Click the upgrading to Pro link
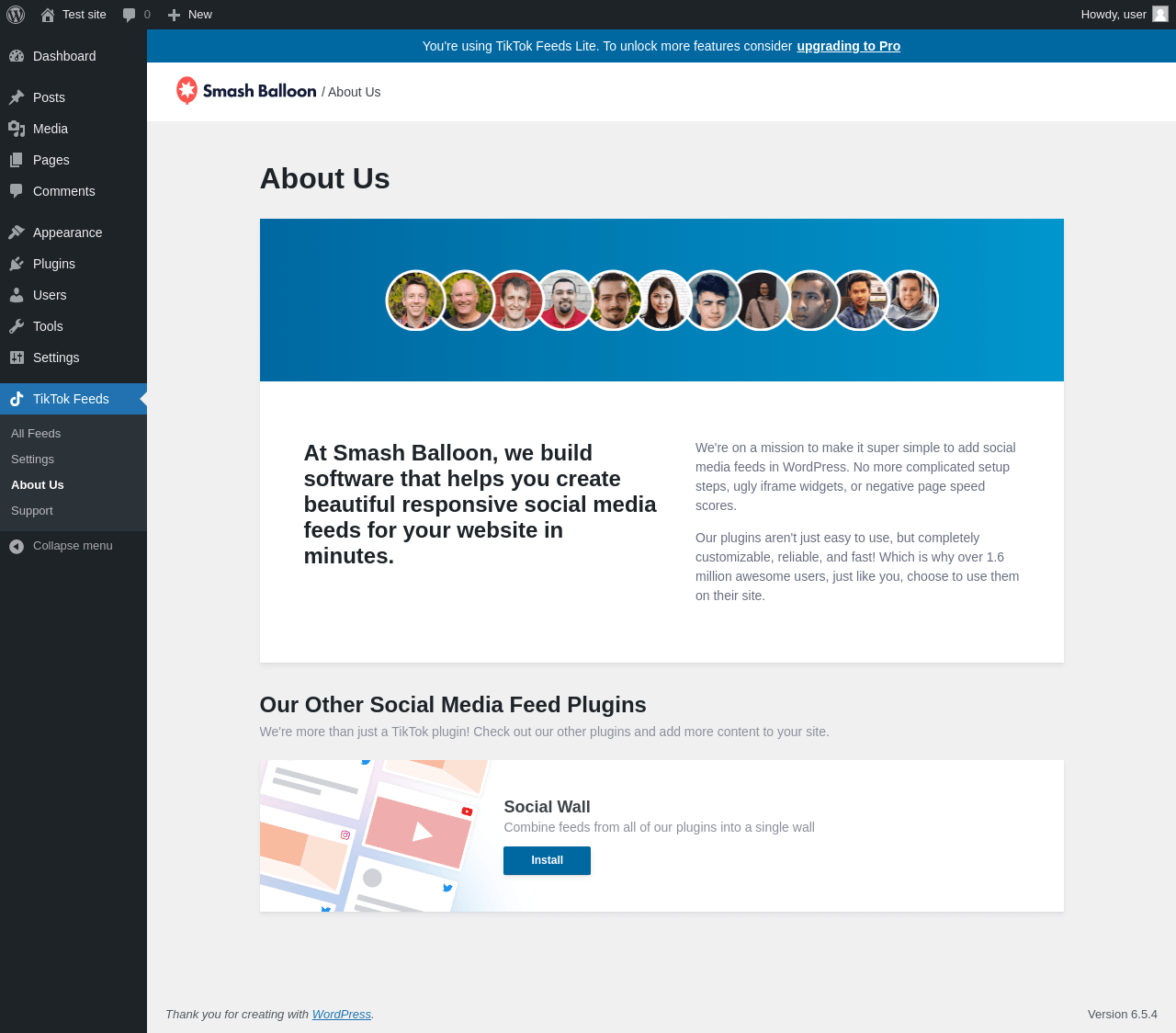1176x1033 pixels. pos(848,46)
